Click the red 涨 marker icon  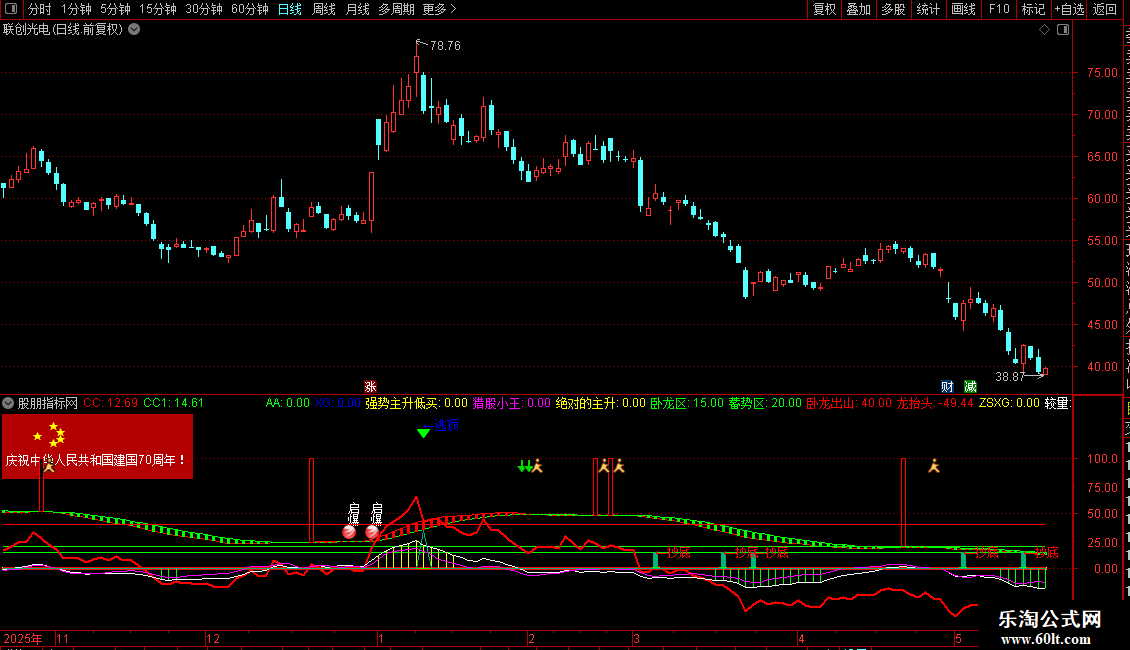coord(370,387)
